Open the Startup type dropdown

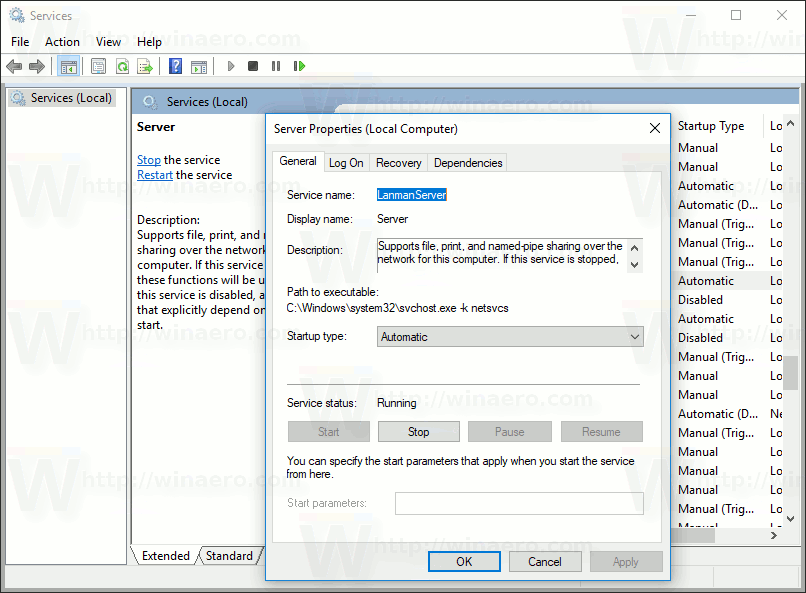pyautogui.click(x=635, y=337)
